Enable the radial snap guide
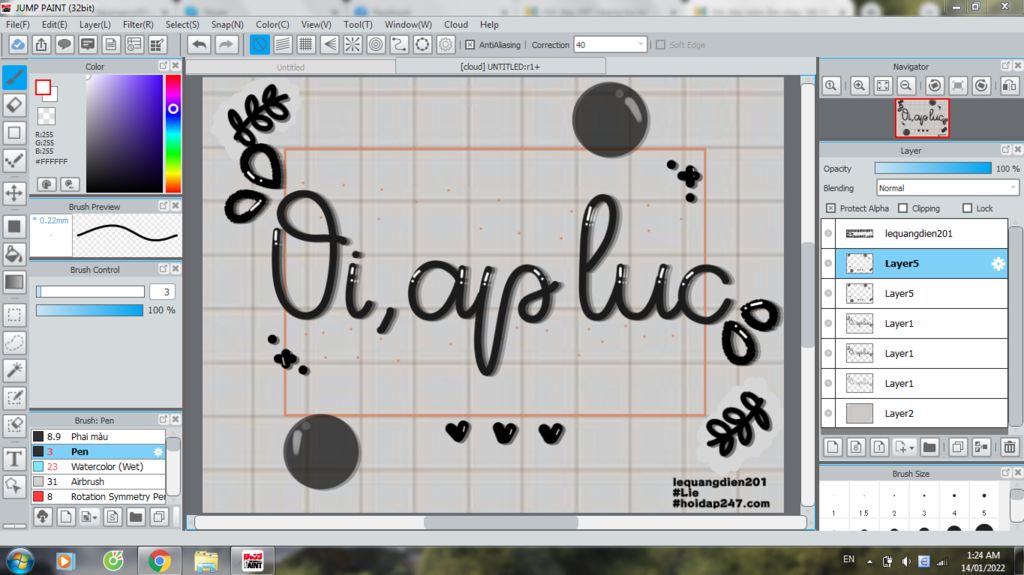The image size is (1024, 575). [x=353, y=45]
